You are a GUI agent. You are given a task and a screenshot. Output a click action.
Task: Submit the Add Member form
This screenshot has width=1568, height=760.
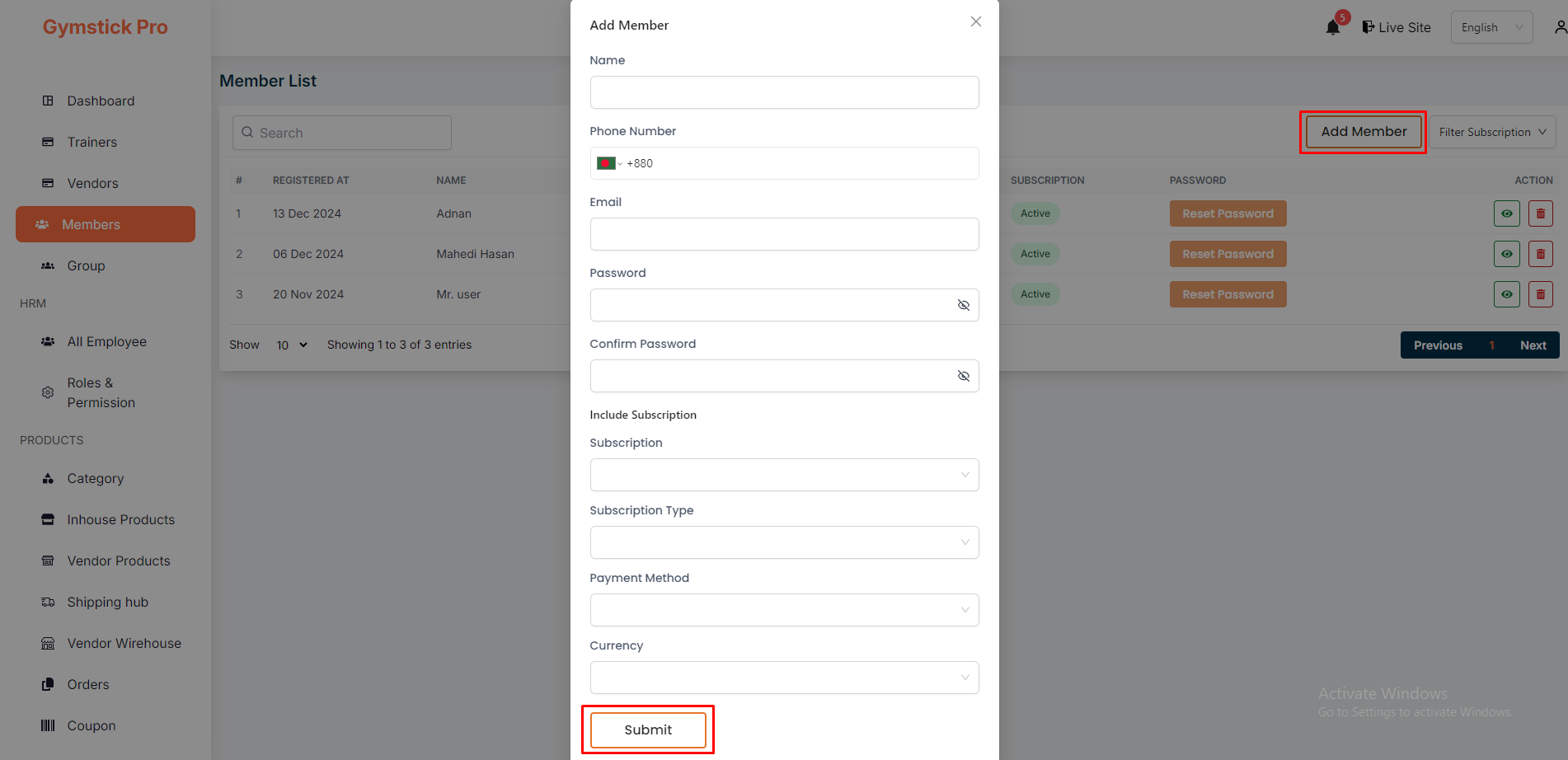[x=648, y=730]
